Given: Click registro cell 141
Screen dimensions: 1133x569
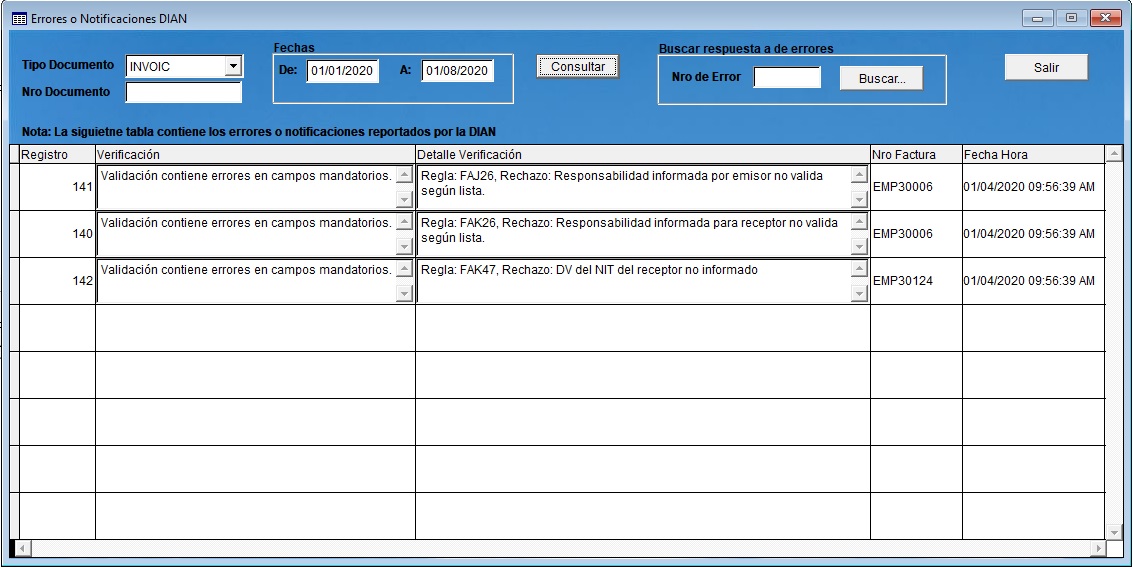Looking at the screenshot, I should point(57,187).
